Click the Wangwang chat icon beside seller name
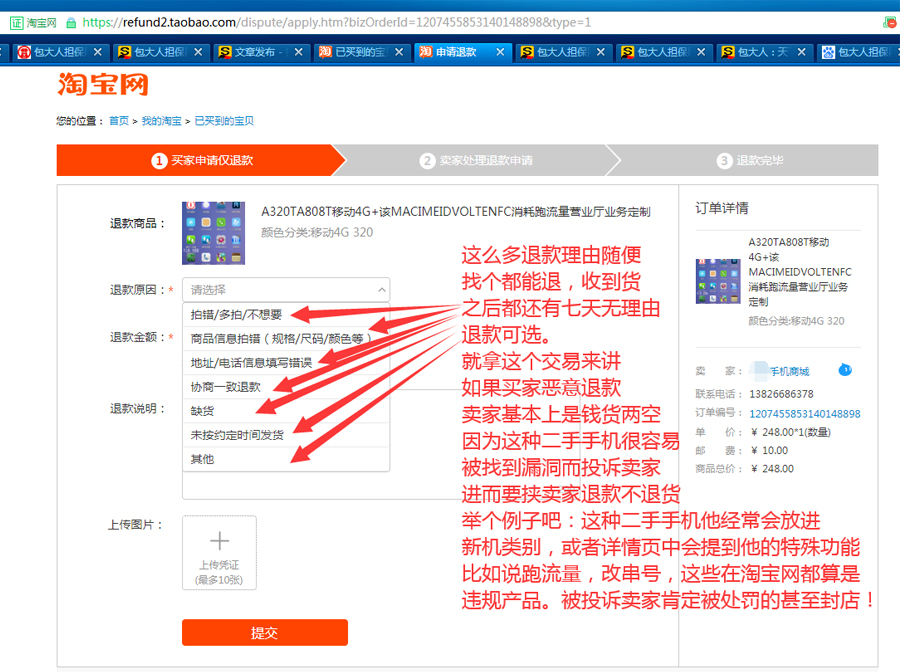900x672 pixels. 845,370
